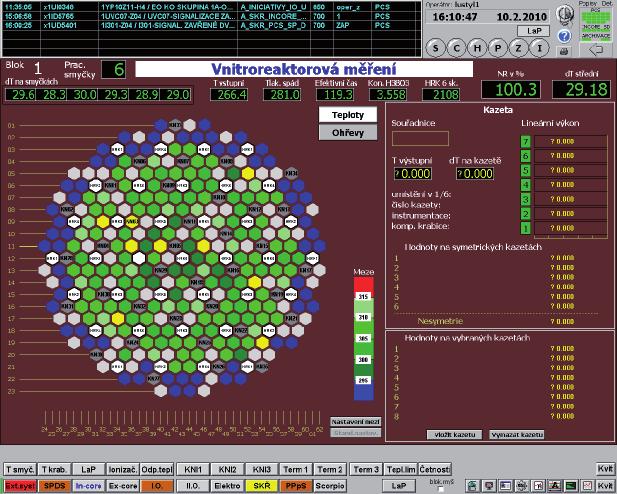The height and width of the screenshot is (494, 617).
Task: Switch to the Scorpio section
Action: coord(330,486)
